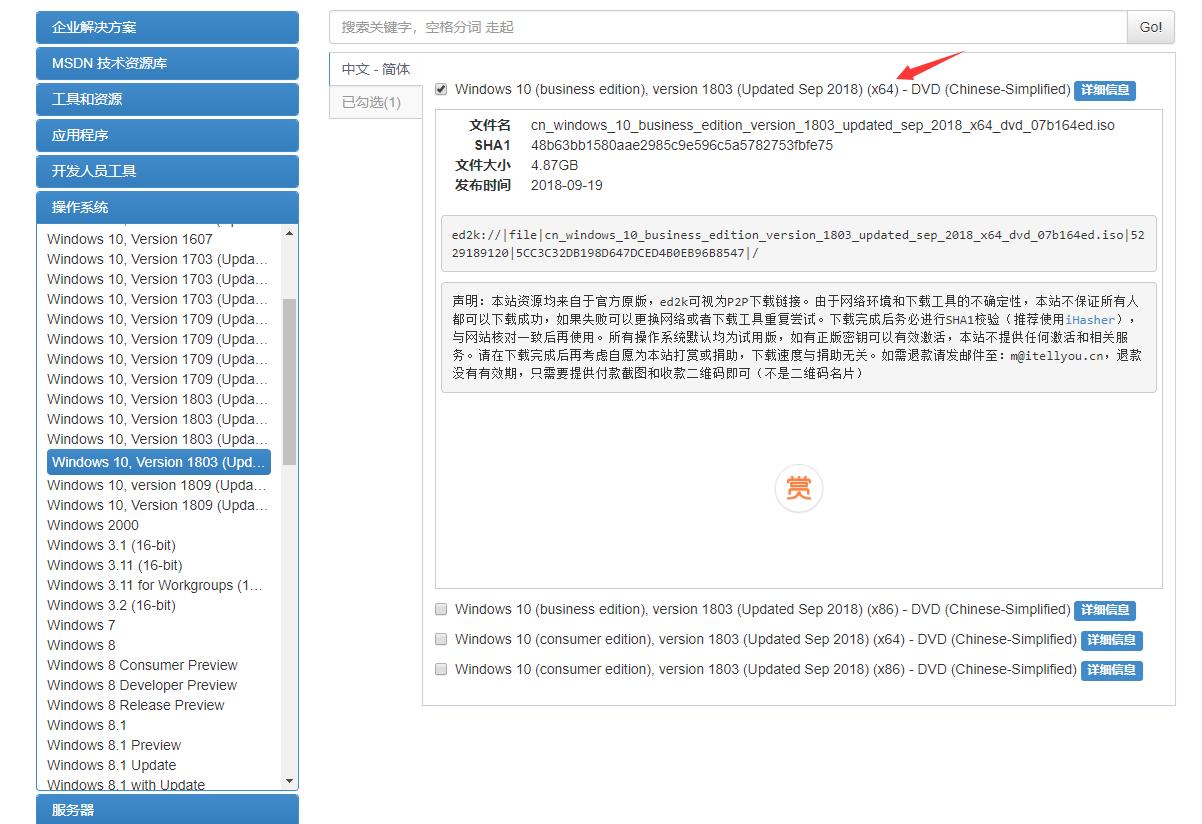
Task: Select Windows 7 in the version list
Action: [x=81, y=625]
